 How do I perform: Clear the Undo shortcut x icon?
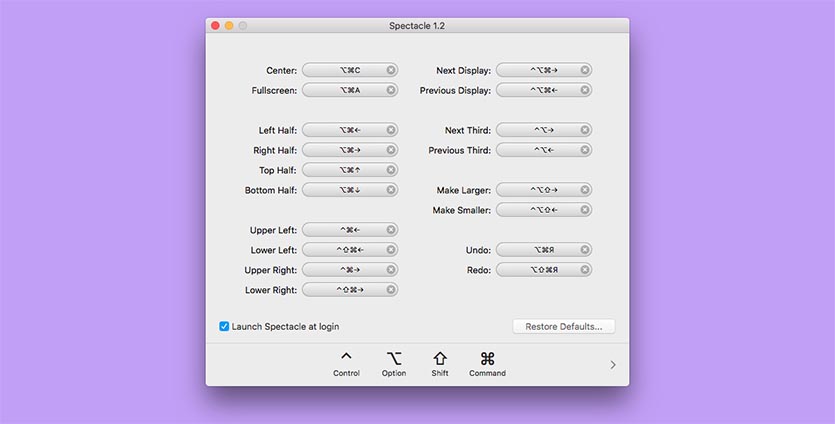[585, 250]
